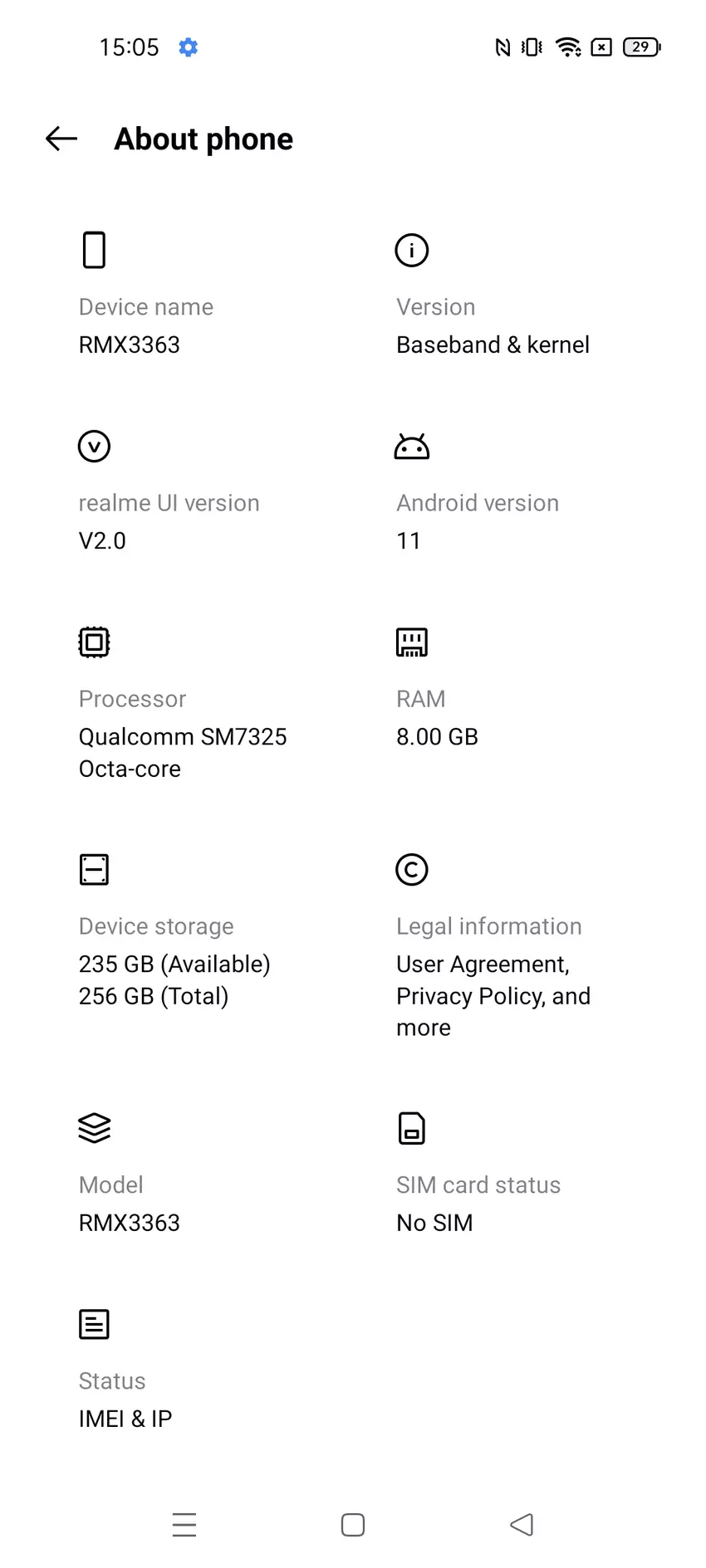Go back using the top arrow
706x1568 pixels.
[x=61, y=139]
